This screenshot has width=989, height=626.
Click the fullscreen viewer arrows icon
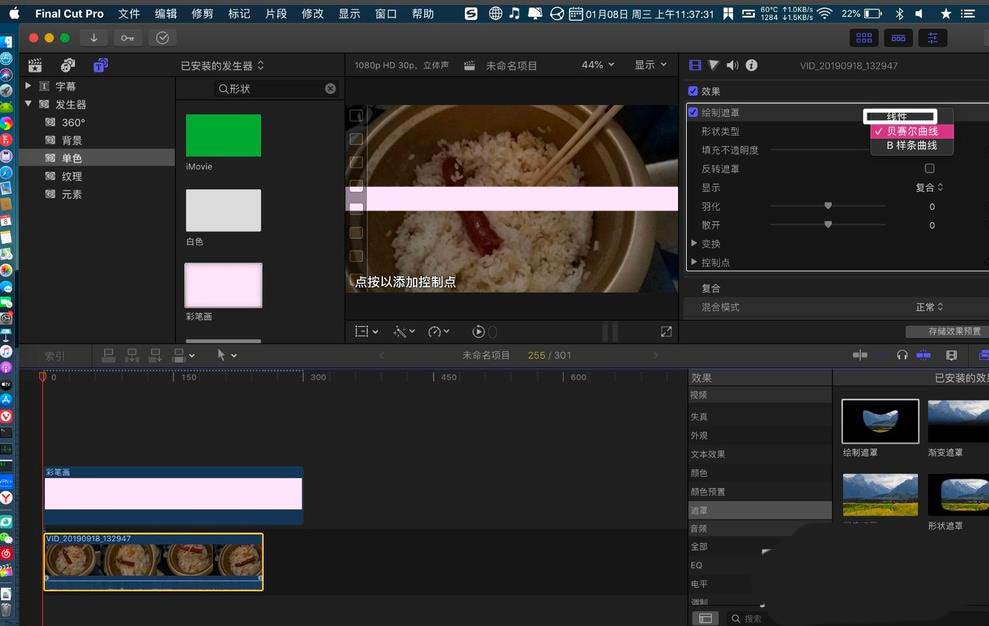[x=666, y=331]
